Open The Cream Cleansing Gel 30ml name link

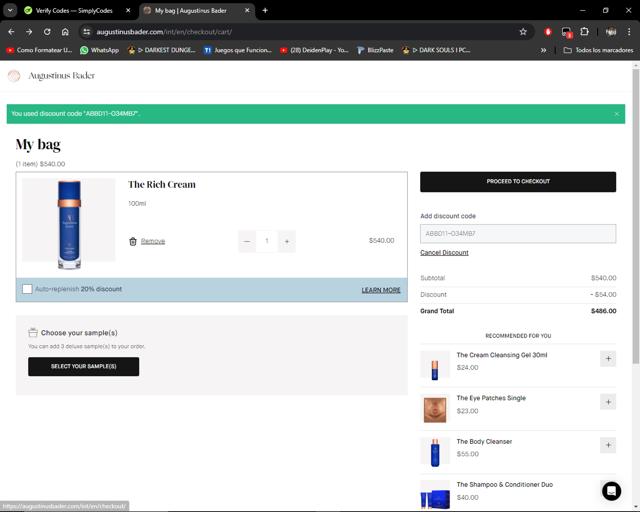click(502, 355)
